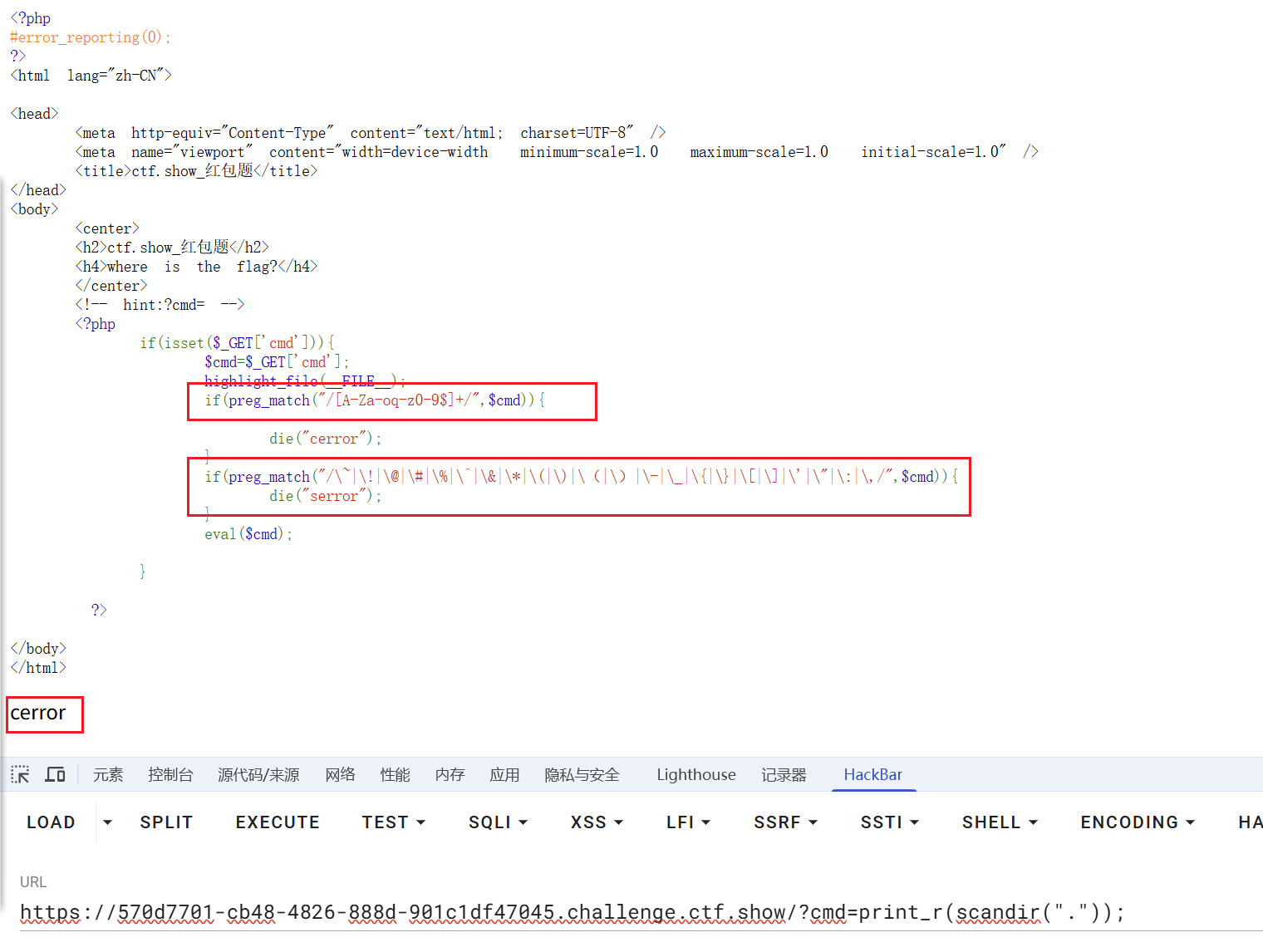This screenshot has height=952, width=1263.
Task: Click the inspect element picker icon
Action: point(20,775)
